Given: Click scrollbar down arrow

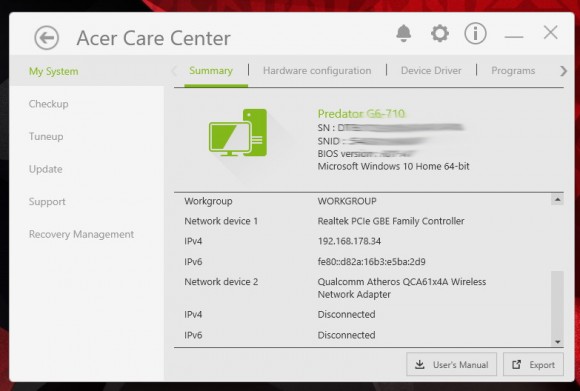Looking at the screenshot, I should click(x=557, y=342).
